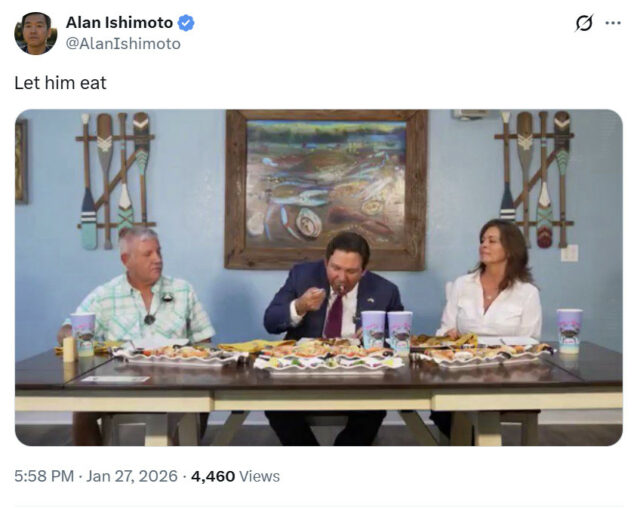Open the three-dot more options menu
This screenshot has height=508, width=640.
[x=613, y=23]
